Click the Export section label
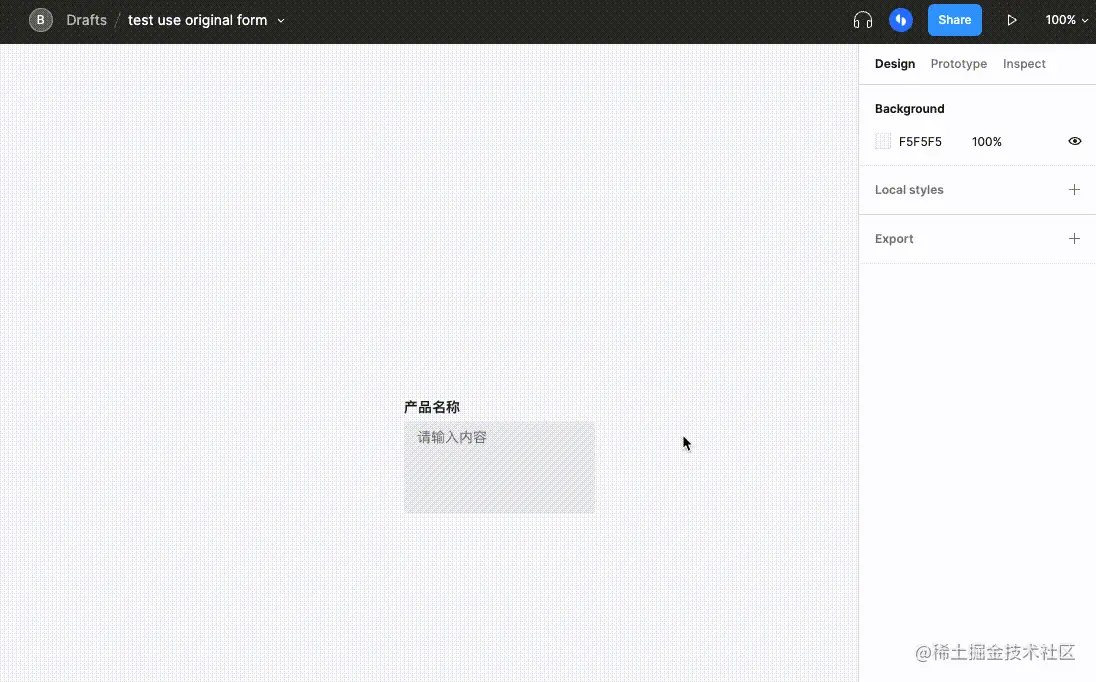The image size is (1096, 682). (894, 238)
